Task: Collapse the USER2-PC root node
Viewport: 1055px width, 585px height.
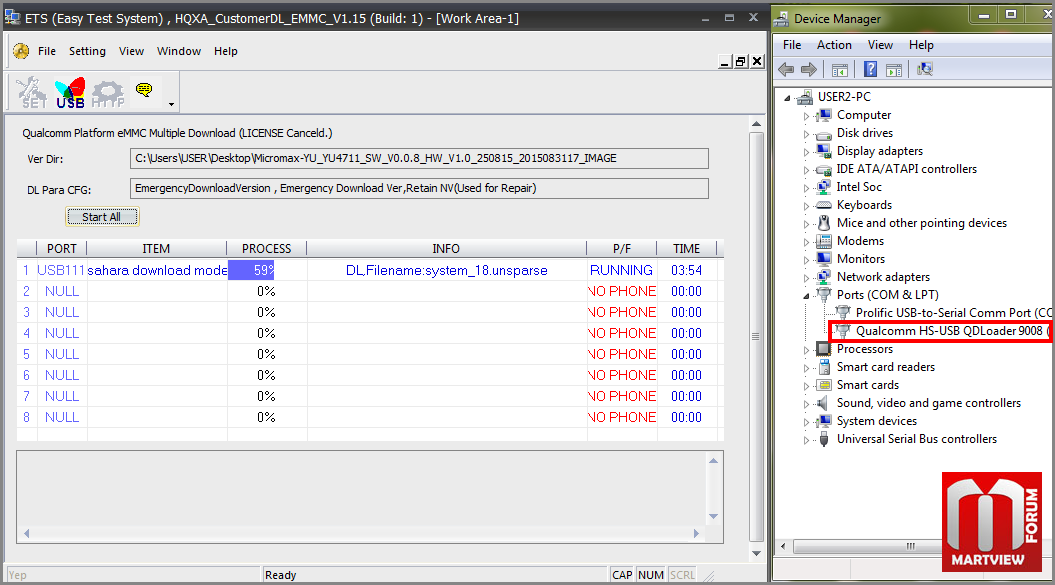Action: pos(787,98)
